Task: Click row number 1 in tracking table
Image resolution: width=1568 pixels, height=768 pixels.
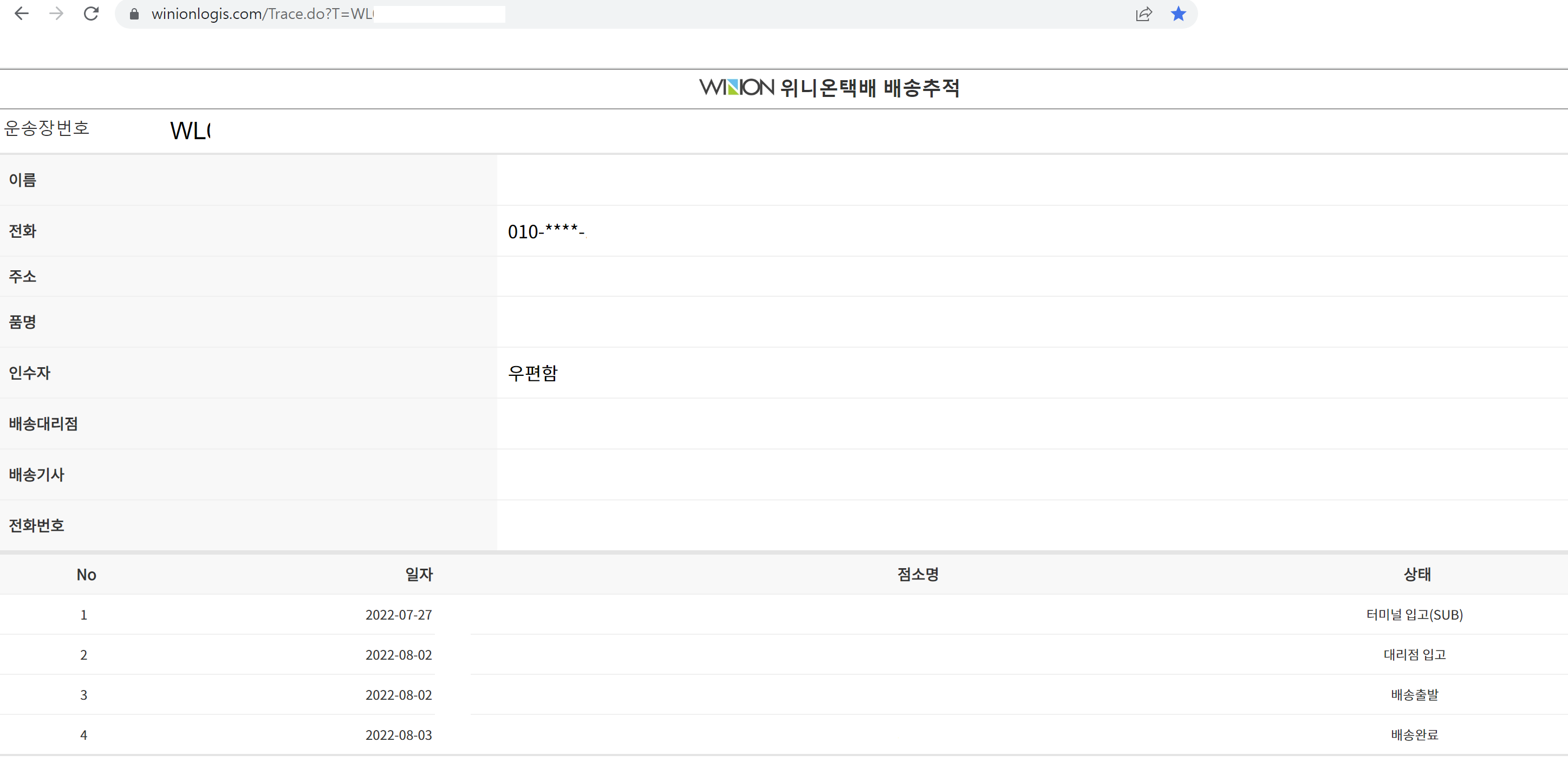Action: [84, 615]
